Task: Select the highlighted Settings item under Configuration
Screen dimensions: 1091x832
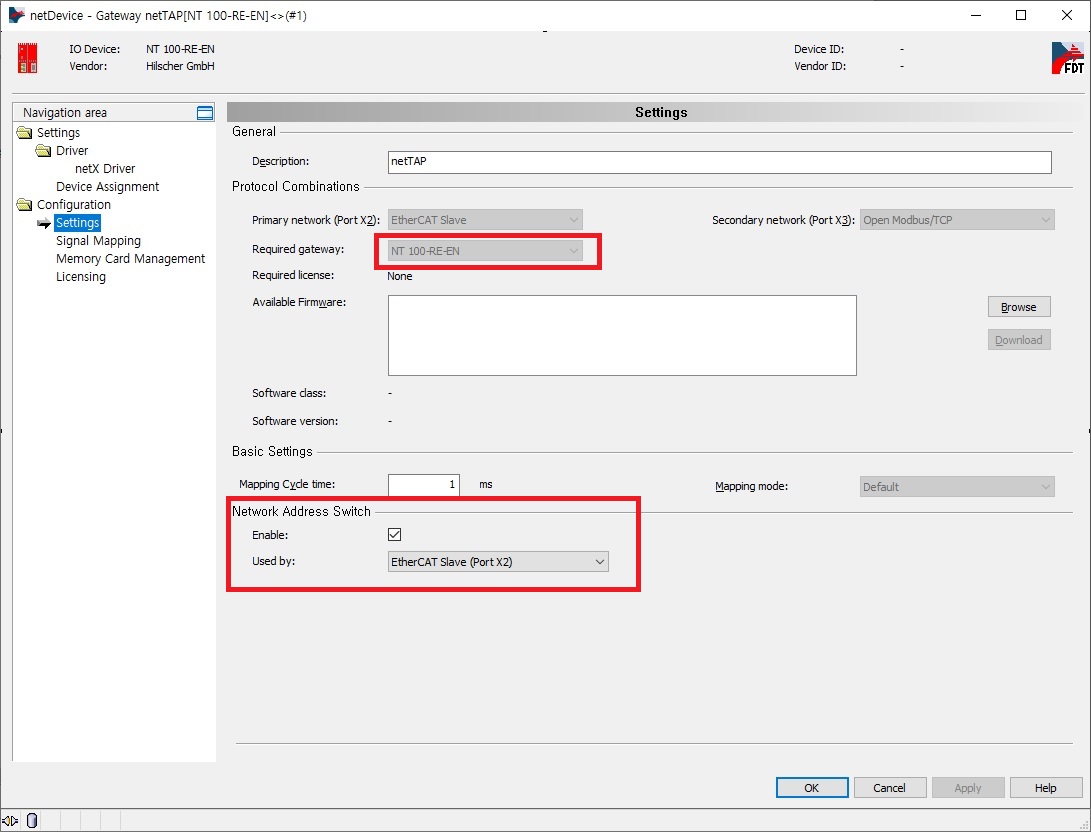Action: point(78,223)
